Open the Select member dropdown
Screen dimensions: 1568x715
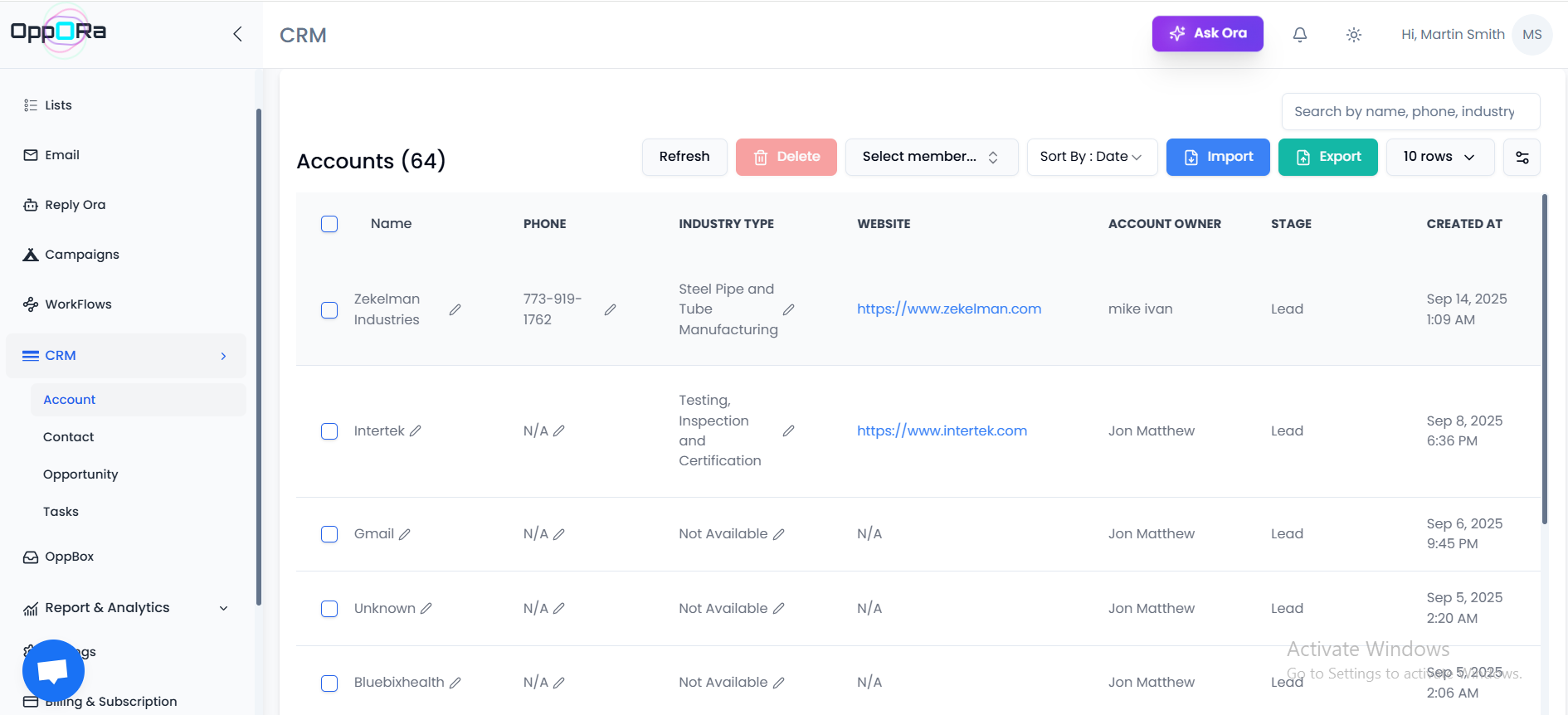931,158
